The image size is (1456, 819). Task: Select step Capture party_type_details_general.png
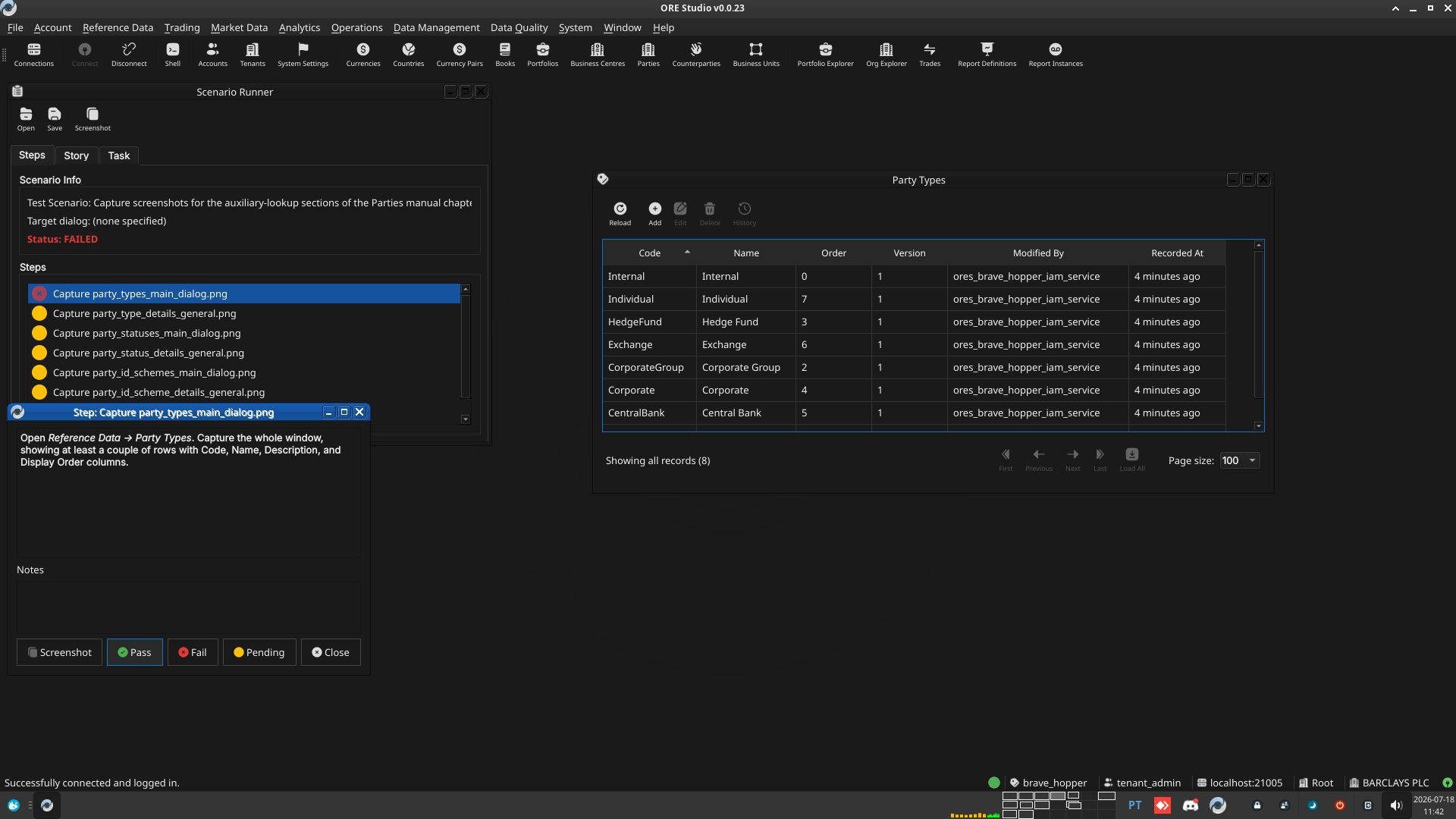[244, 313]
